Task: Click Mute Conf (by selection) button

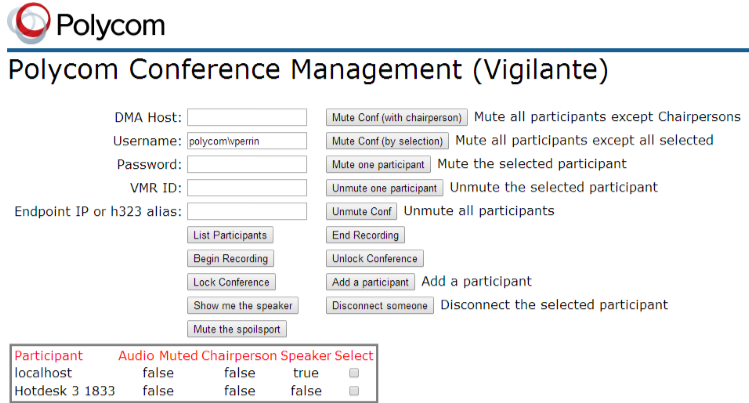Action: point(387,141)
